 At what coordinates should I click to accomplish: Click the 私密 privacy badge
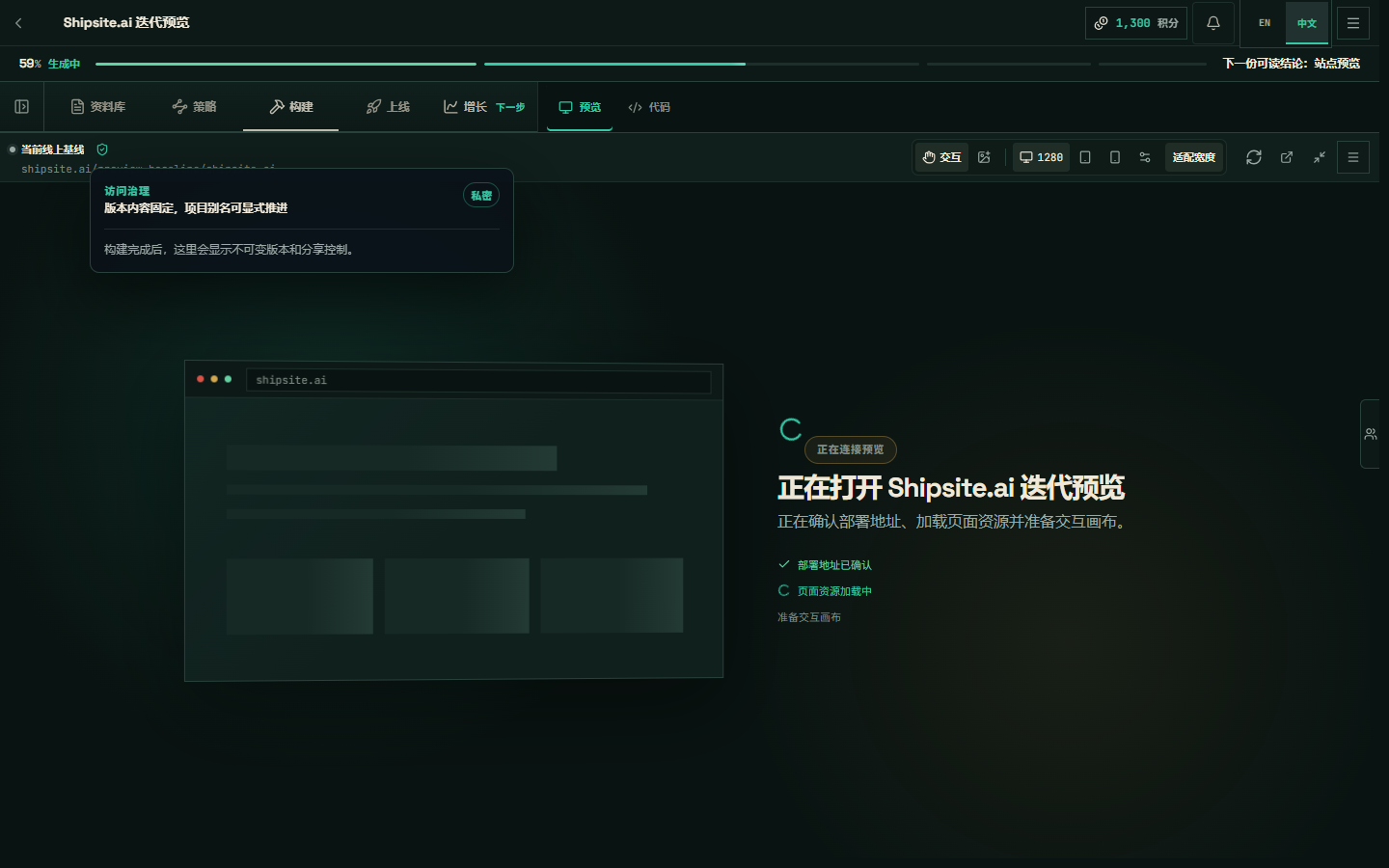(481, 196)
